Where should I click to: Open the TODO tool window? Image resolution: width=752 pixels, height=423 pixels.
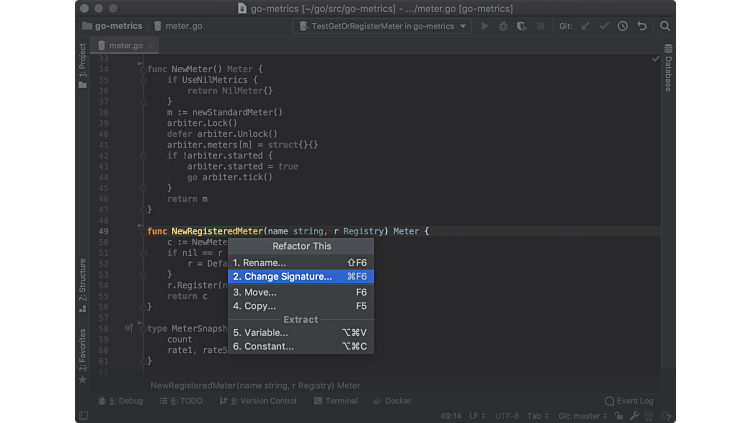click(x=181, y=401)
